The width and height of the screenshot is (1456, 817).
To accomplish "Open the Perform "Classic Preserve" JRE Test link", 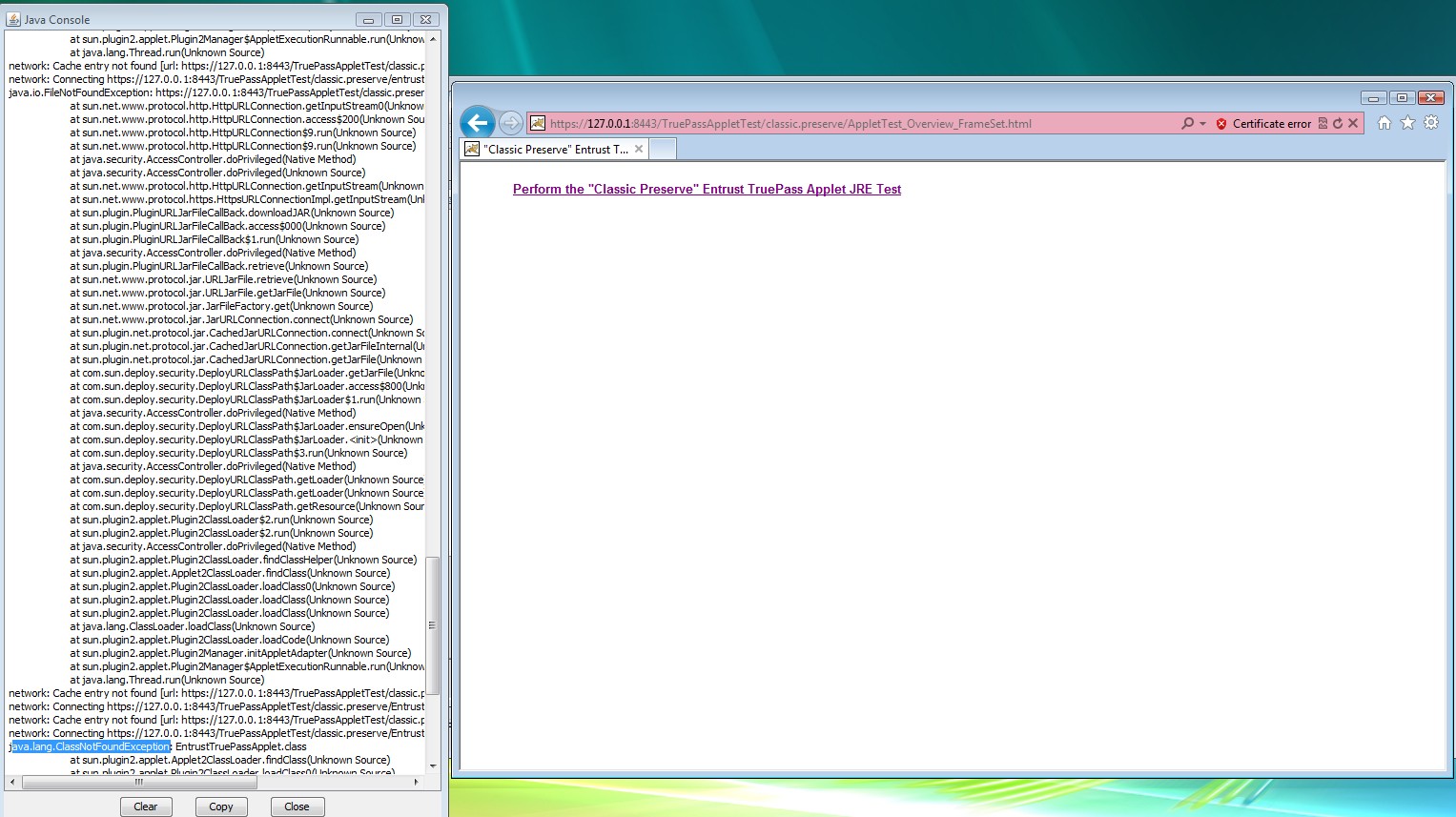I will coord(707,190).
